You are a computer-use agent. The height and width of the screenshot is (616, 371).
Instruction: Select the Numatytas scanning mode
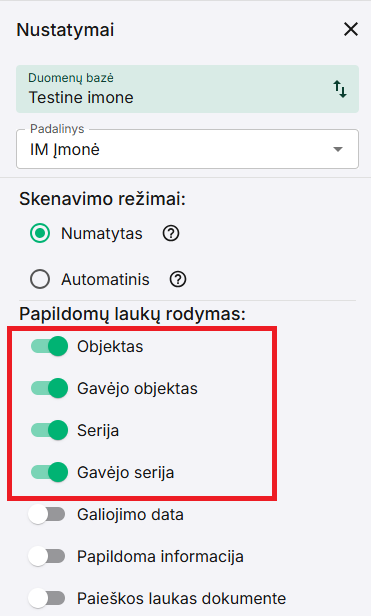click(x=40, y=233)
